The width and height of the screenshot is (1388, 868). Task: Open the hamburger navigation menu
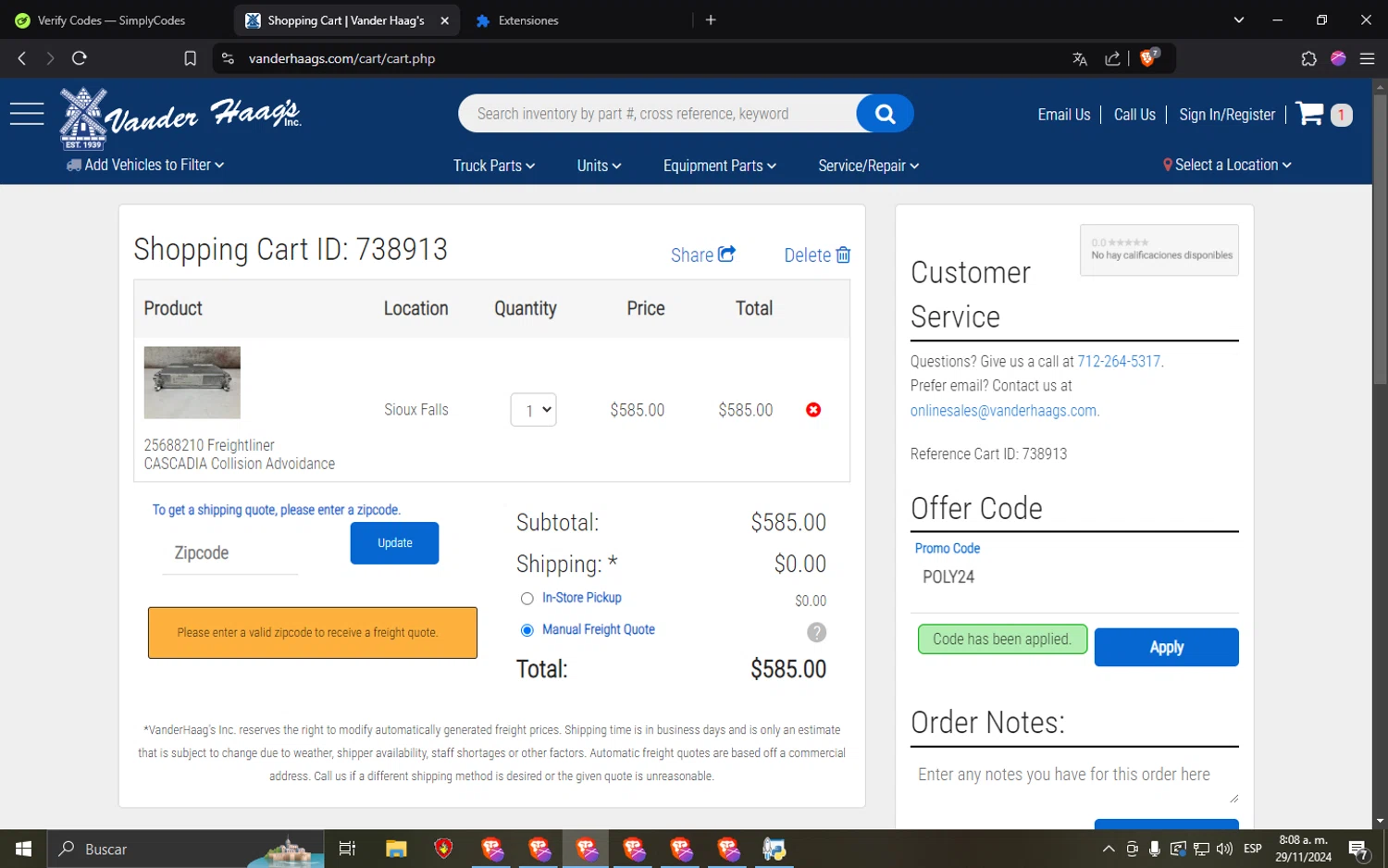click(x=27, y=114)
